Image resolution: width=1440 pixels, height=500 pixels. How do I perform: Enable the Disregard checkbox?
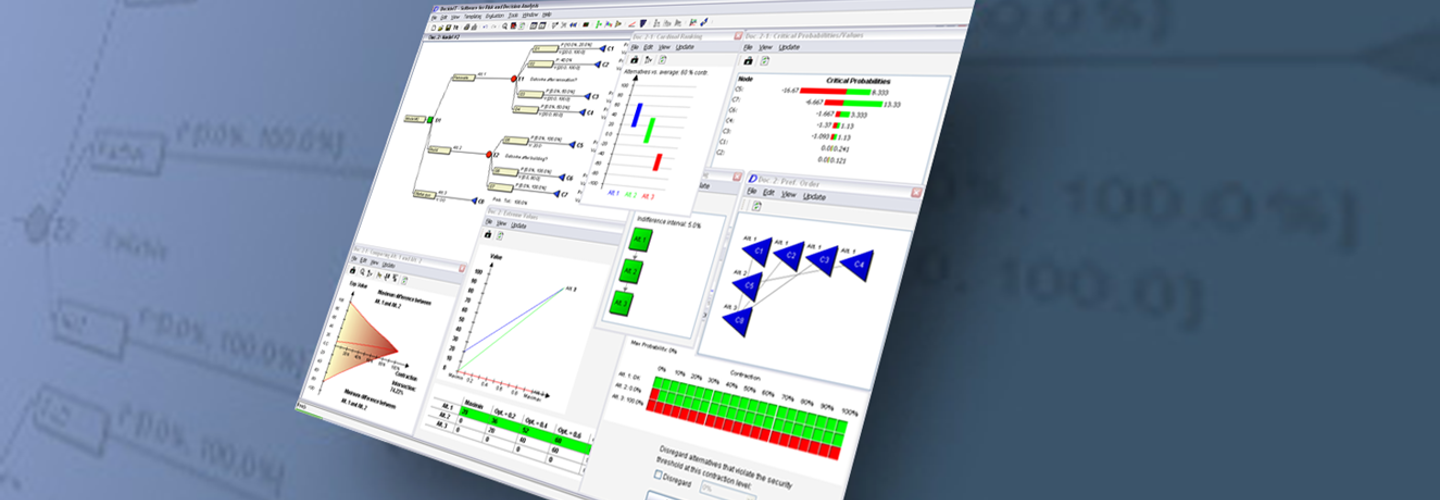pos(658,475)
